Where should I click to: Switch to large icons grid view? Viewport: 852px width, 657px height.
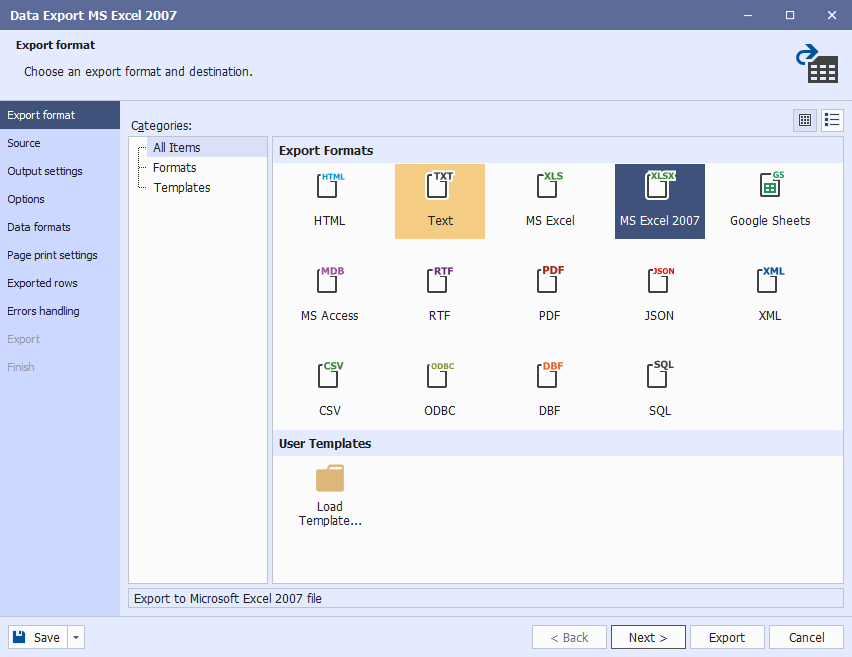click(x=805, y=120)
